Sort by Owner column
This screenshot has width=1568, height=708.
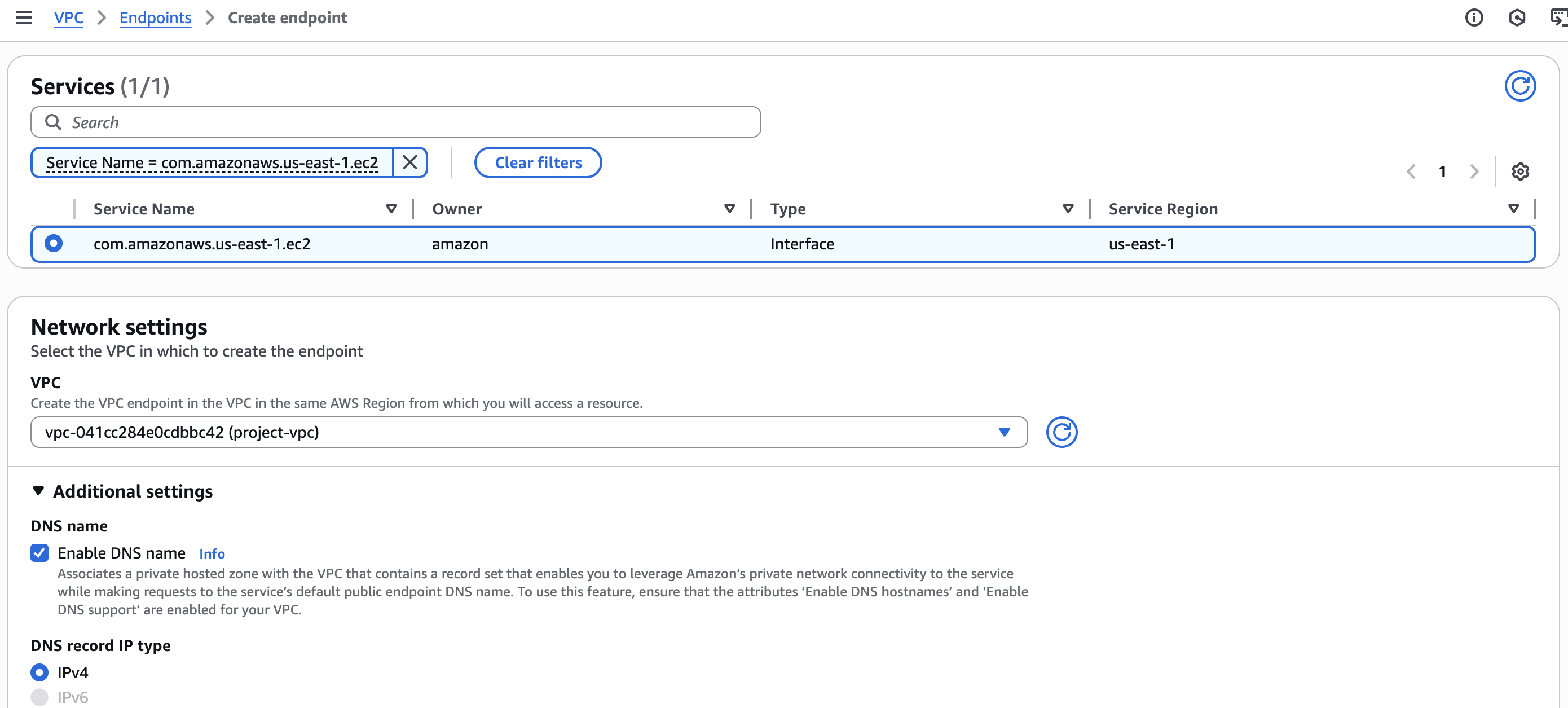coord(729,209)
